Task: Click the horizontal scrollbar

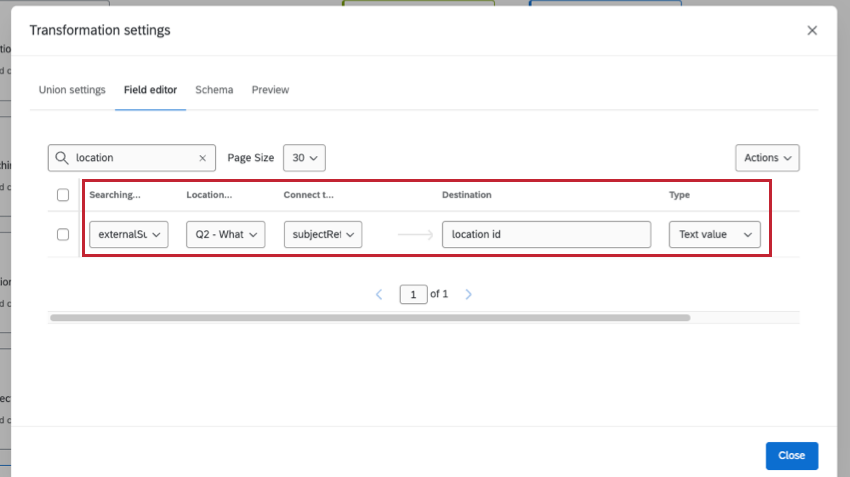Action: coord(370,318)
